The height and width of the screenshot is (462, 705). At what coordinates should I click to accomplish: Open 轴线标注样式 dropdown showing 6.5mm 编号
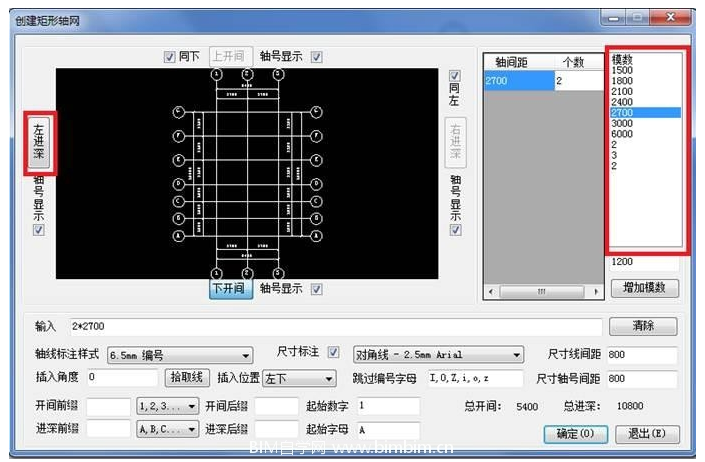coord(180,355)
